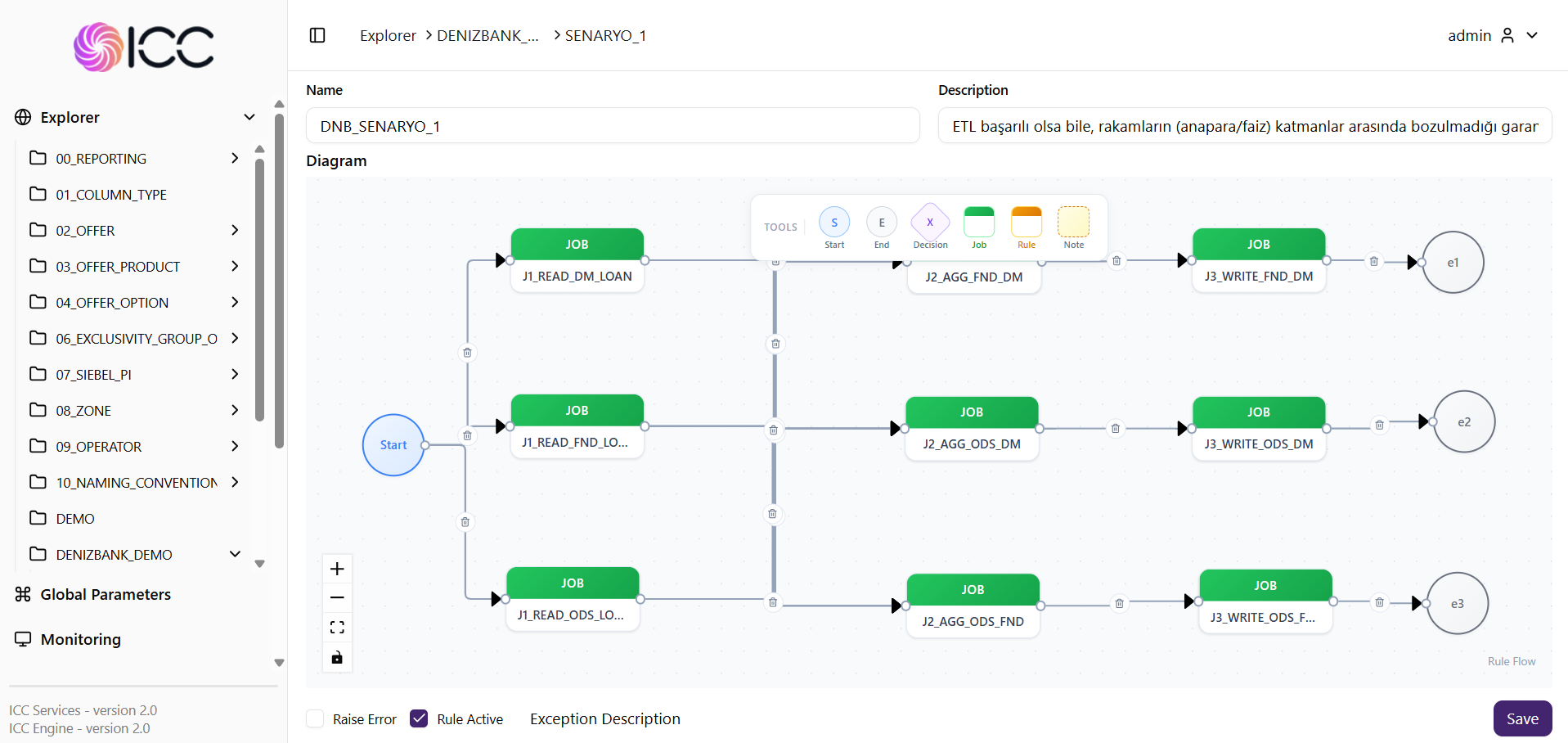Image resolution: width=1568 pixels, height=743 pixels.
Task: Enable the Raise Error checkbox
Action: (315, 718)
